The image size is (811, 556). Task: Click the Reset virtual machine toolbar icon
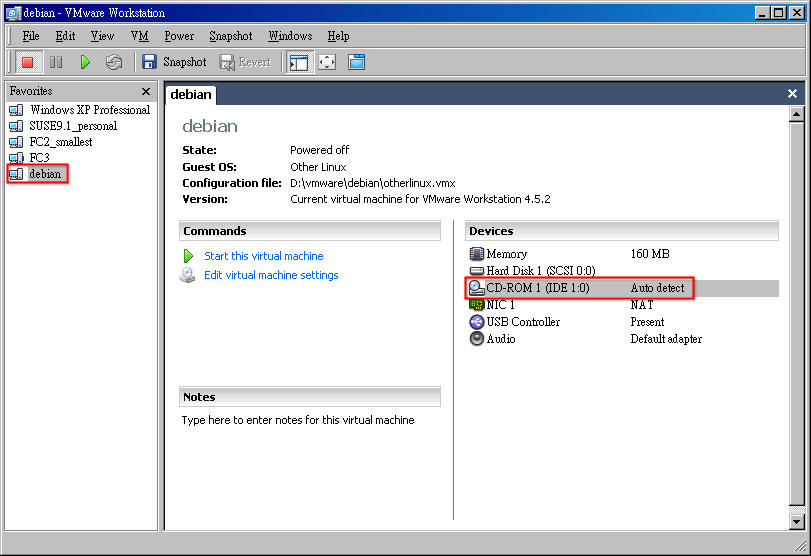pyautogui.click(x=114, y=62)
